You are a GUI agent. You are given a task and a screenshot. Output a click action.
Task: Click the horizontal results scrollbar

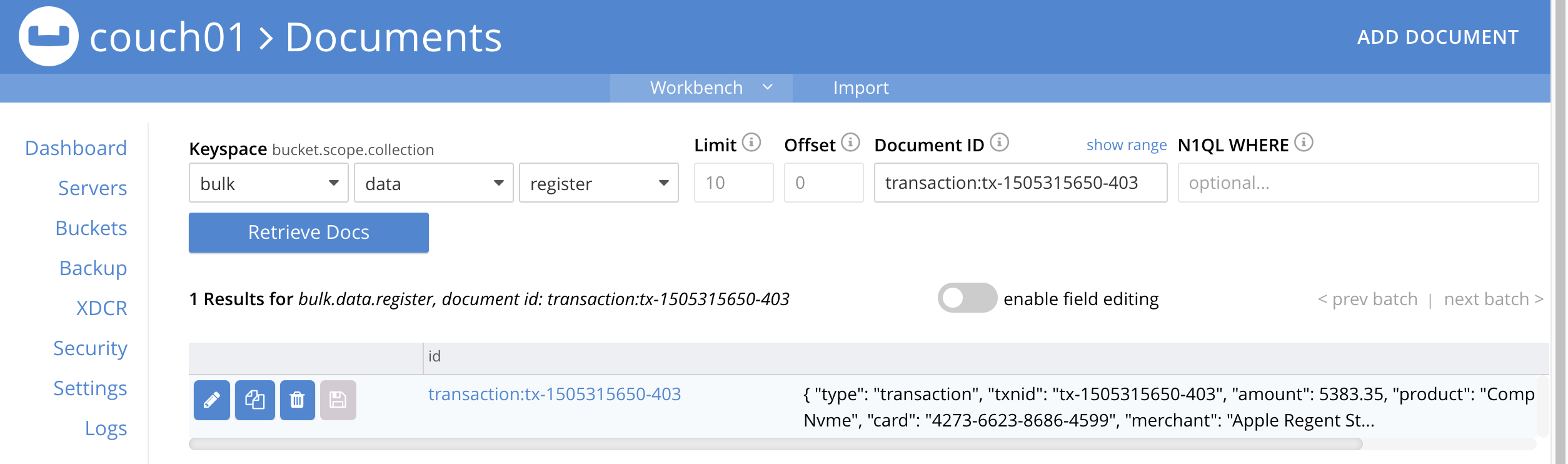click(775, 444)
